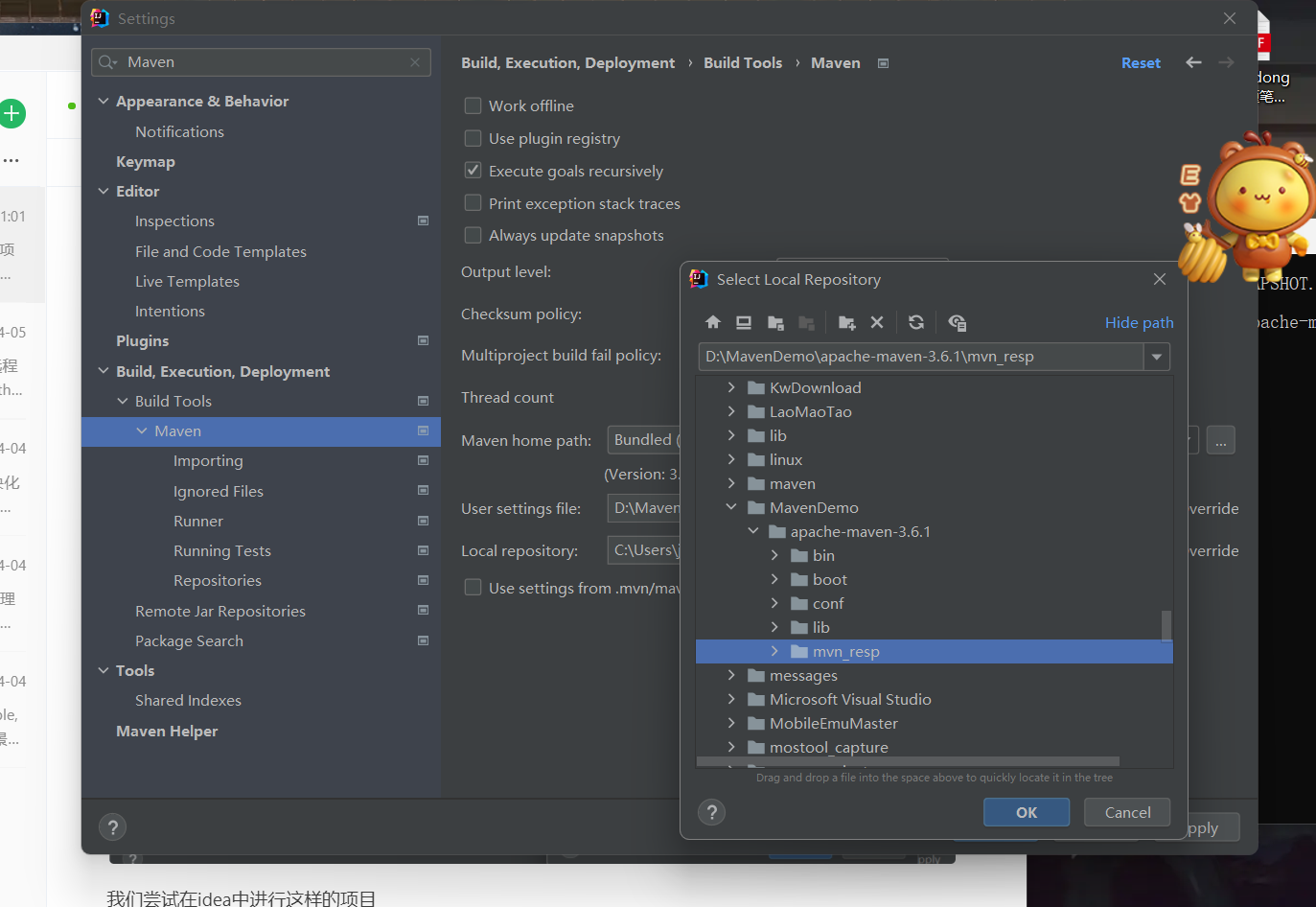Open Shared Indexes settings
The width and height of the screenshot is (1316, 907).
click(188, 700)
